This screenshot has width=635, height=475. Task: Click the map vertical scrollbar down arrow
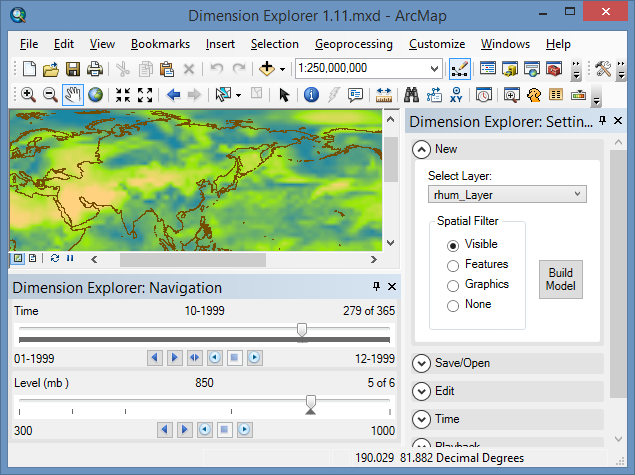tap(390, 243)
